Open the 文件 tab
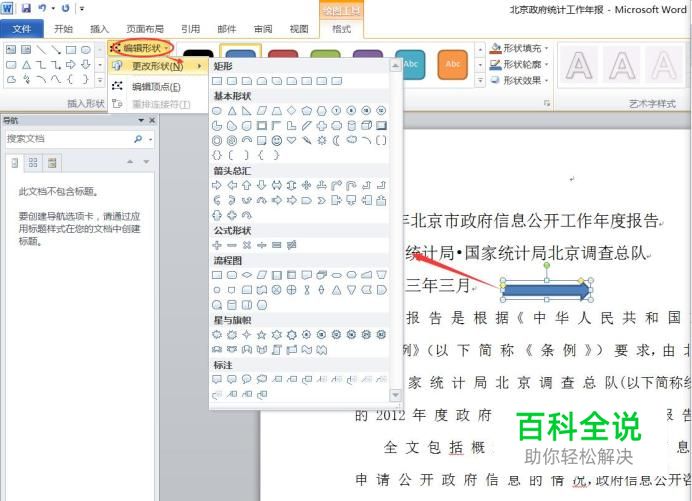This screenshot has height=501, width=692. (22, 29)
